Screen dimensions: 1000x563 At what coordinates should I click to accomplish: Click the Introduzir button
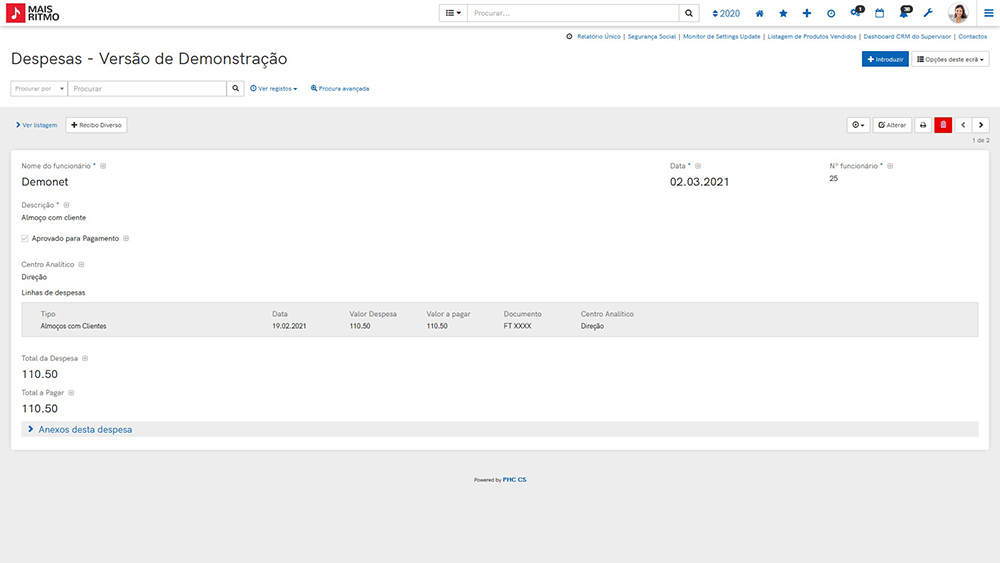884,60
